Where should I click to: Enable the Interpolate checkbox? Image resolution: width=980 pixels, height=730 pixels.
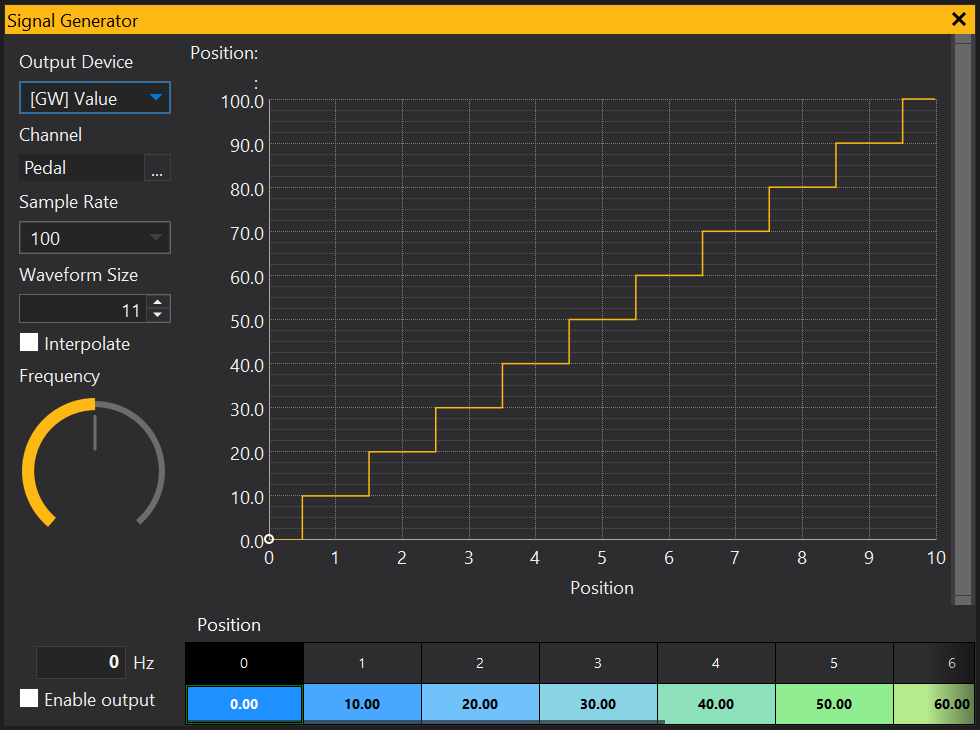click(30, 343)
